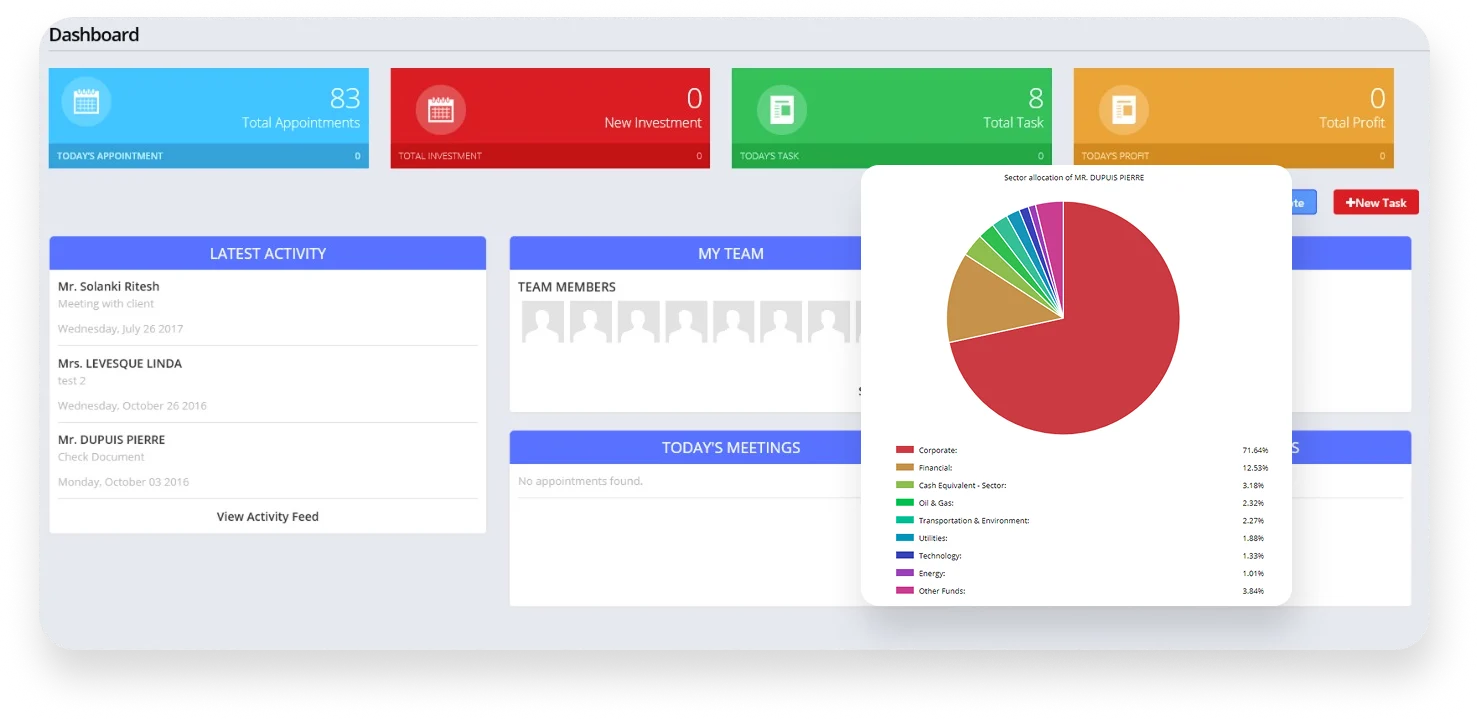Click the calendar icon on Total Appointments card

[87, 102]
